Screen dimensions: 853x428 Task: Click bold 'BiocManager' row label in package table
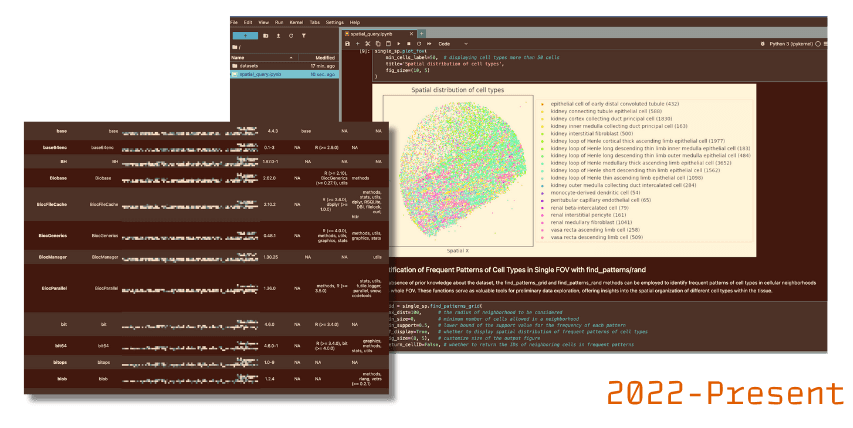point(53,257)
